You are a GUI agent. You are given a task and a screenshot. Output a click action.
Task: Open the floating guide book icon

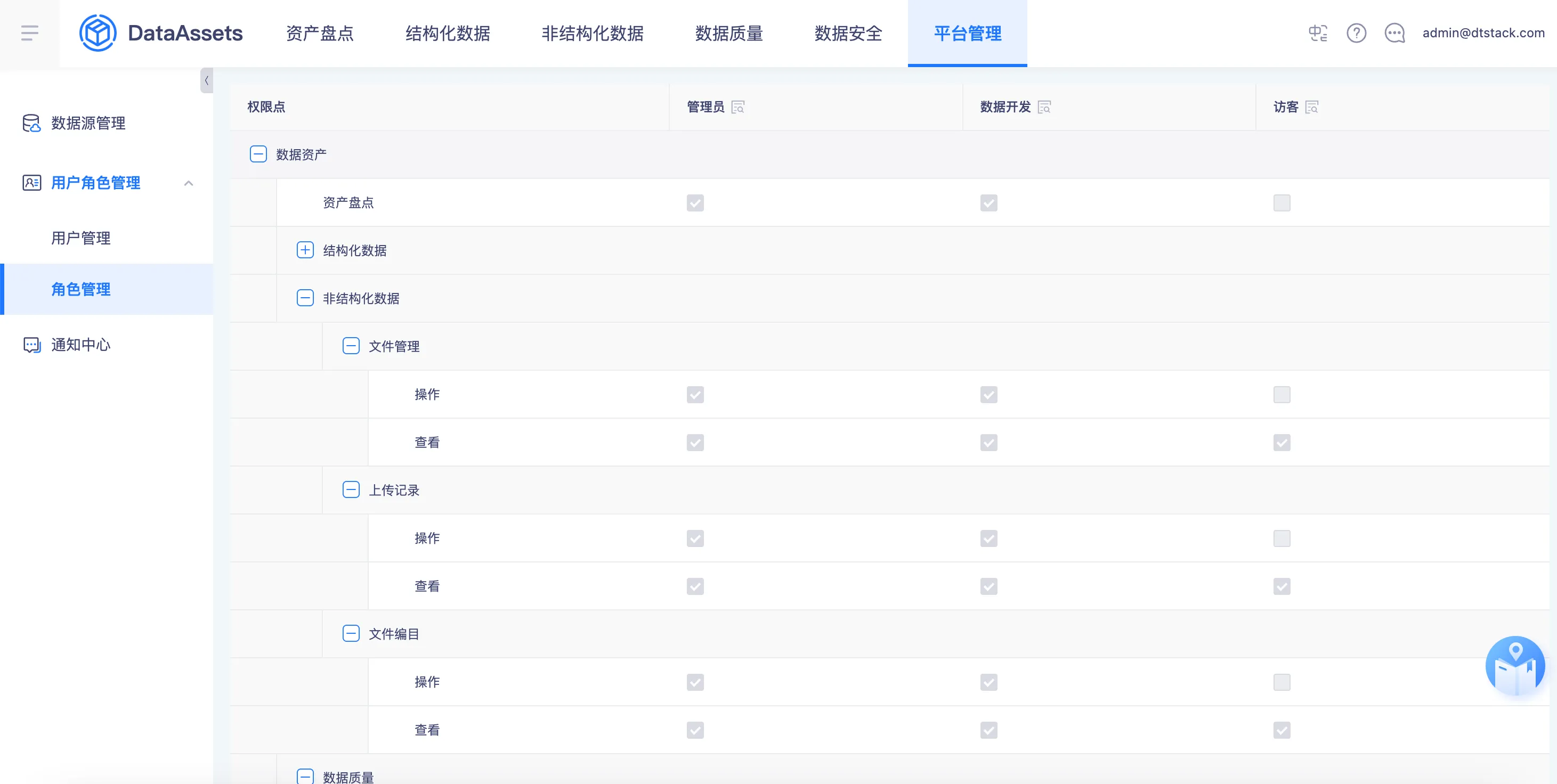(1515, 666)
